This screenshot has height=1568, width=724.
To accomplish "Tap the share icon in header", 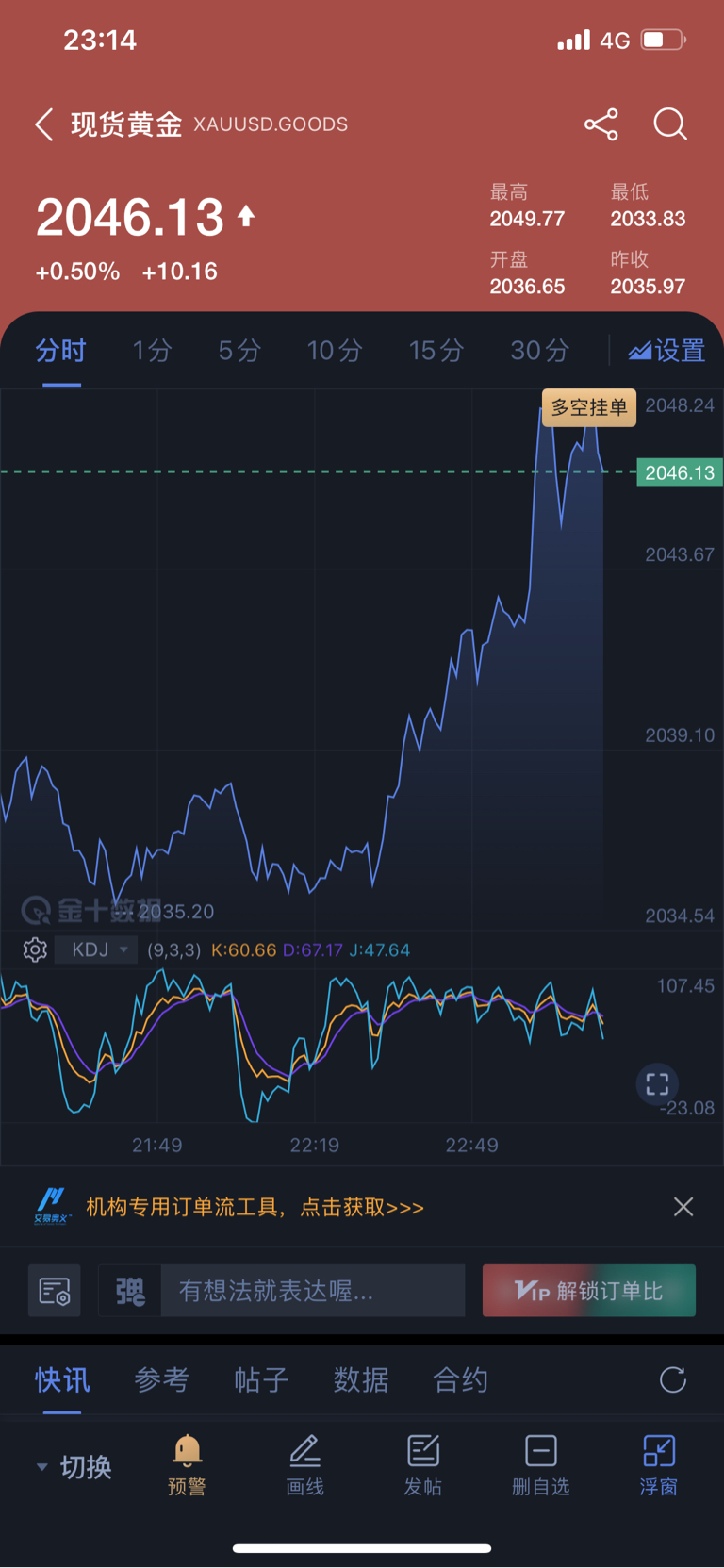I will coord(601,124).
